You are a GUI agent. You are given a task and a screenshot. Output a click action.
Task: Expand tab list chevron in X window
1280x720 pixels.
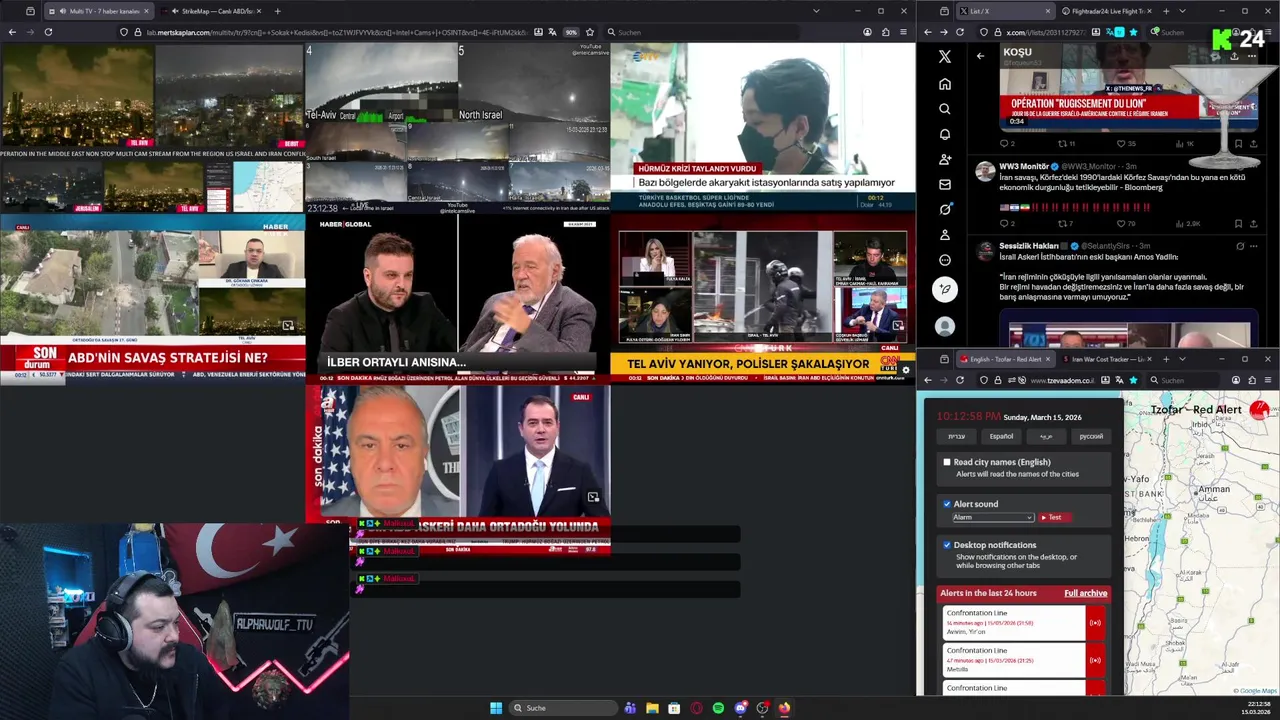[x=1182, y=11]
